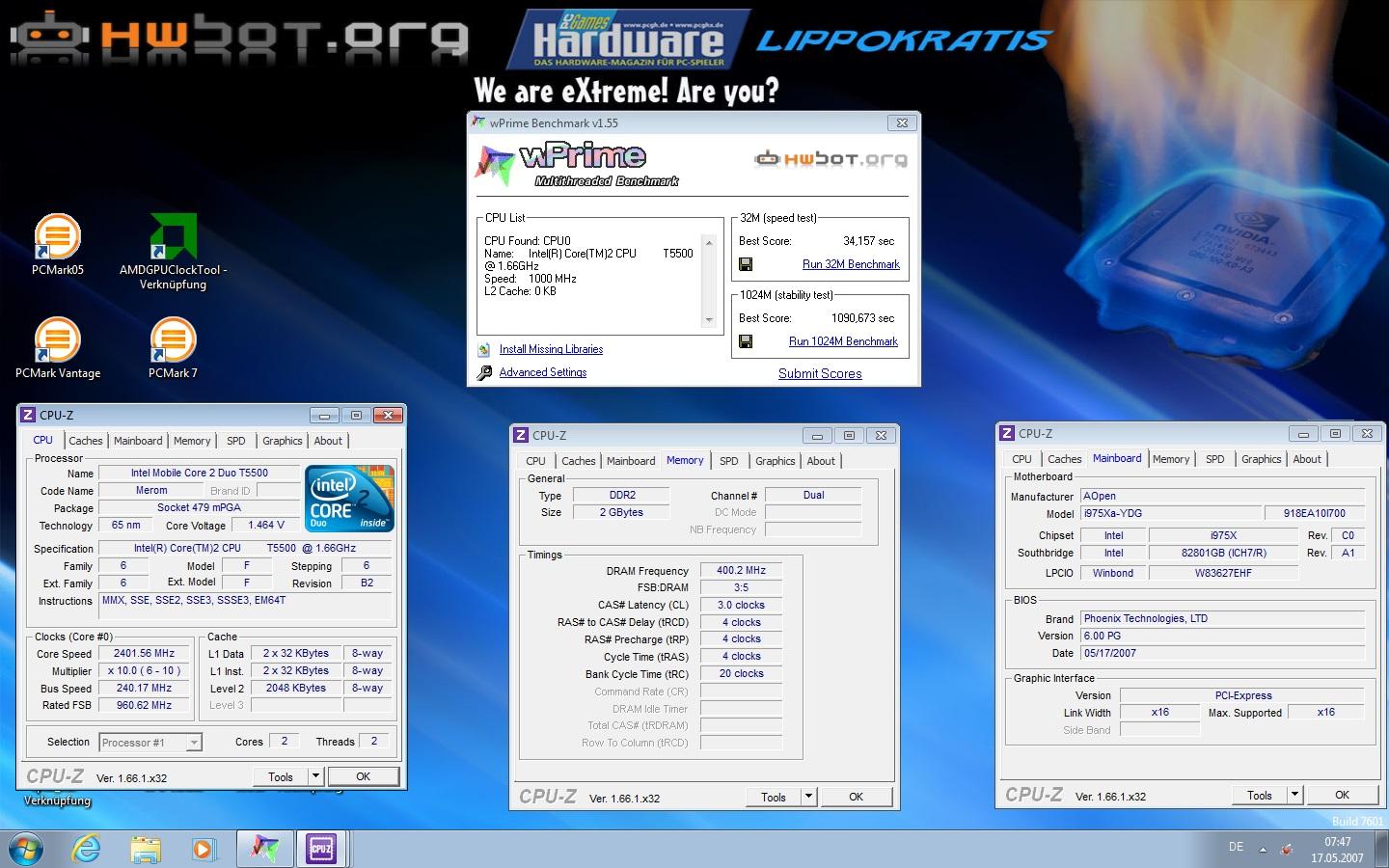
Task: Launch Internet Explorer from the taskbar
Action: coord(87,849)
